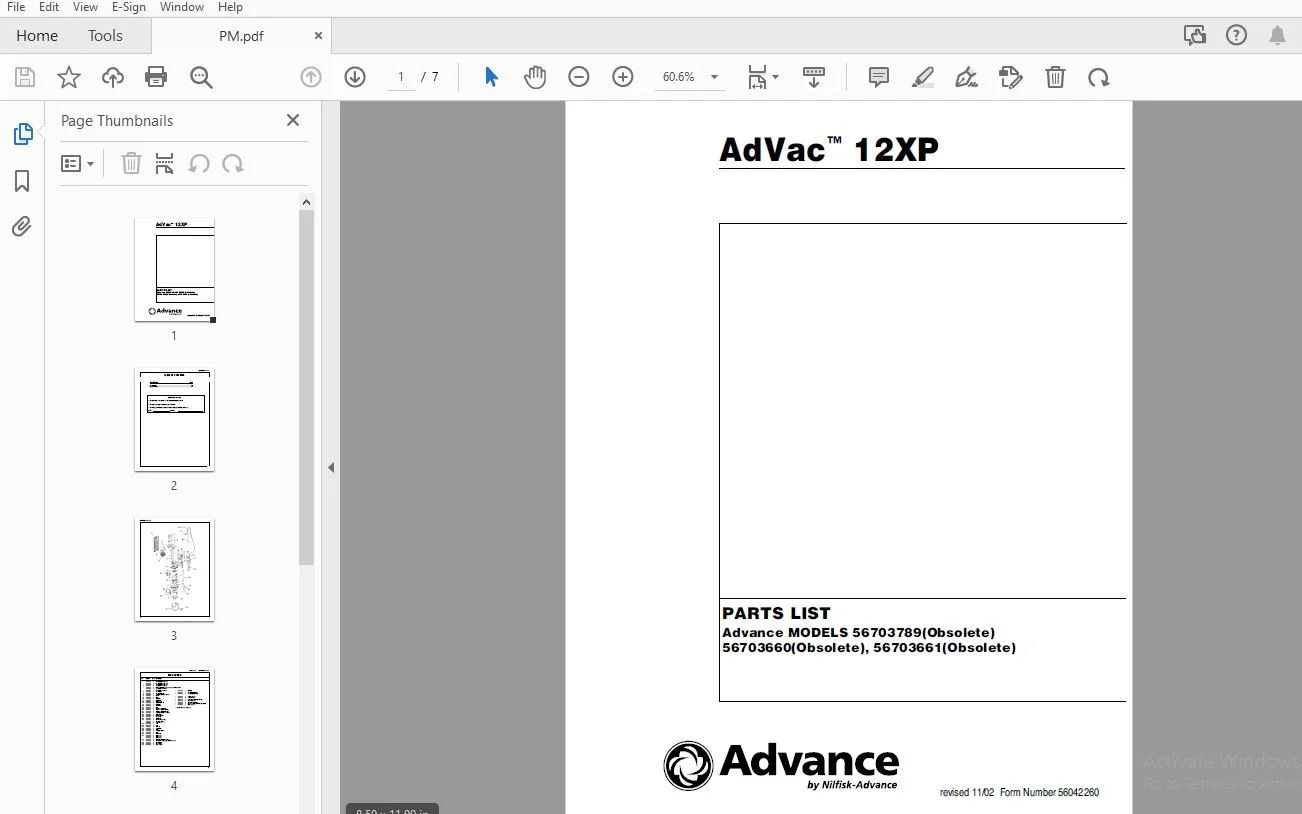Open the E-Sign menu
This screenshot has height=814, width=1302.
click(x=129, y=7)
